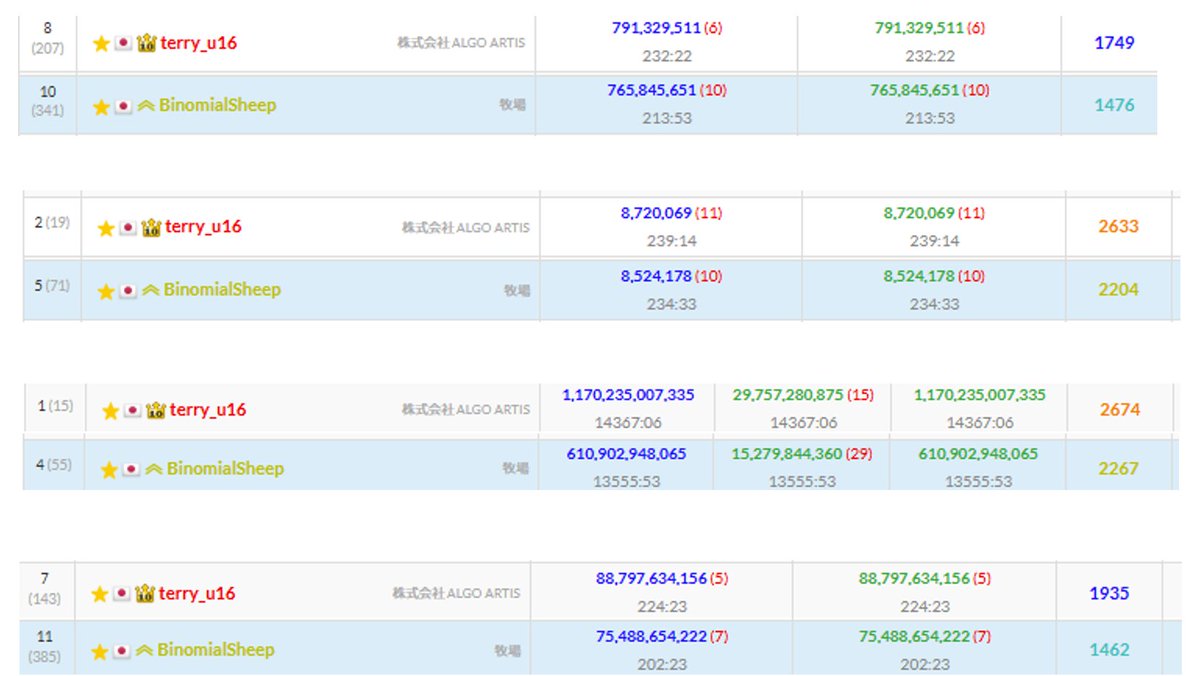Open BinomialSheep profile from the rank 10 (341) row

coord(216,105)
